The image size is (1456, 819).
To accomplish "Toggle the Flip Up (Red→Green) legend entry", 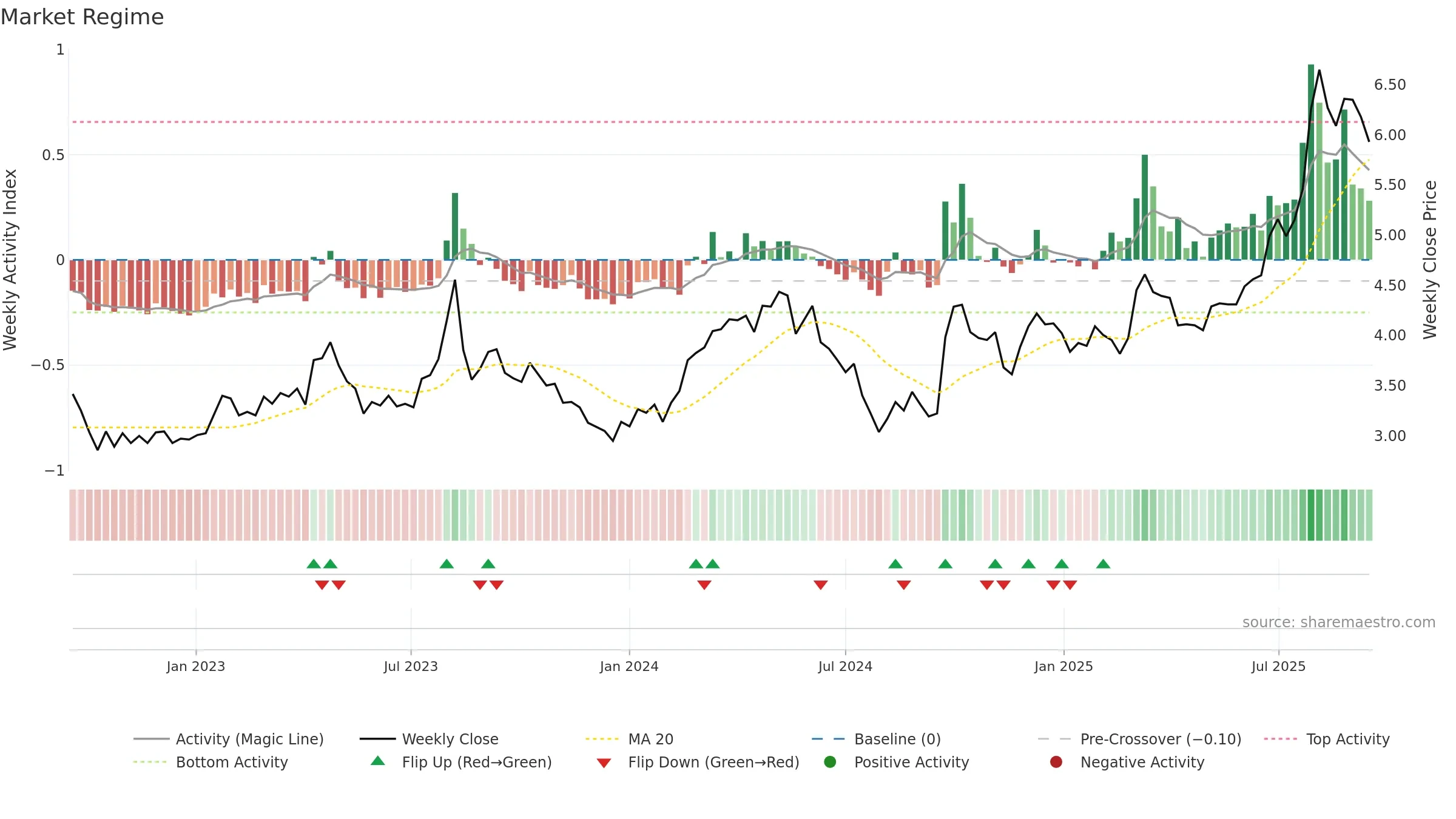I will tap(461, 762).
